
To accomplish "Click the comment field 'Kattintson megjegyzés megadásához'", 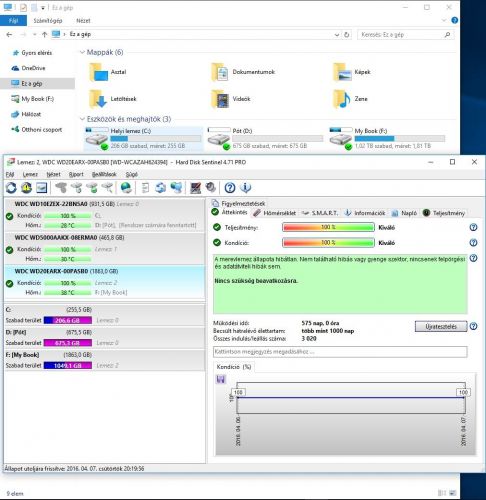I will pyautogui.click(x=340, y=352).
